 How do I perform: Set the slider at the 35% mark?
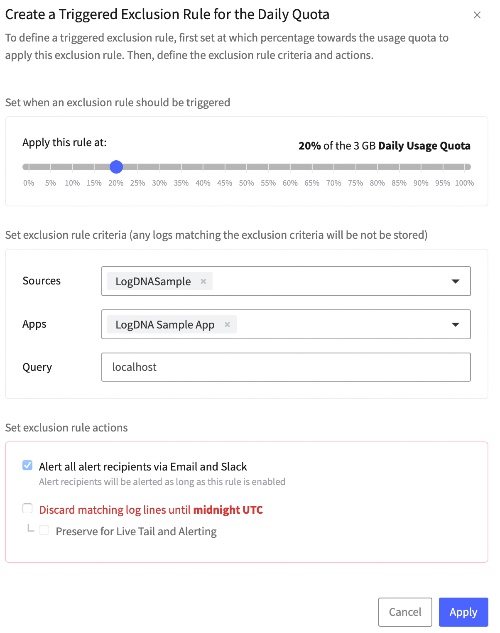(181, 167)
